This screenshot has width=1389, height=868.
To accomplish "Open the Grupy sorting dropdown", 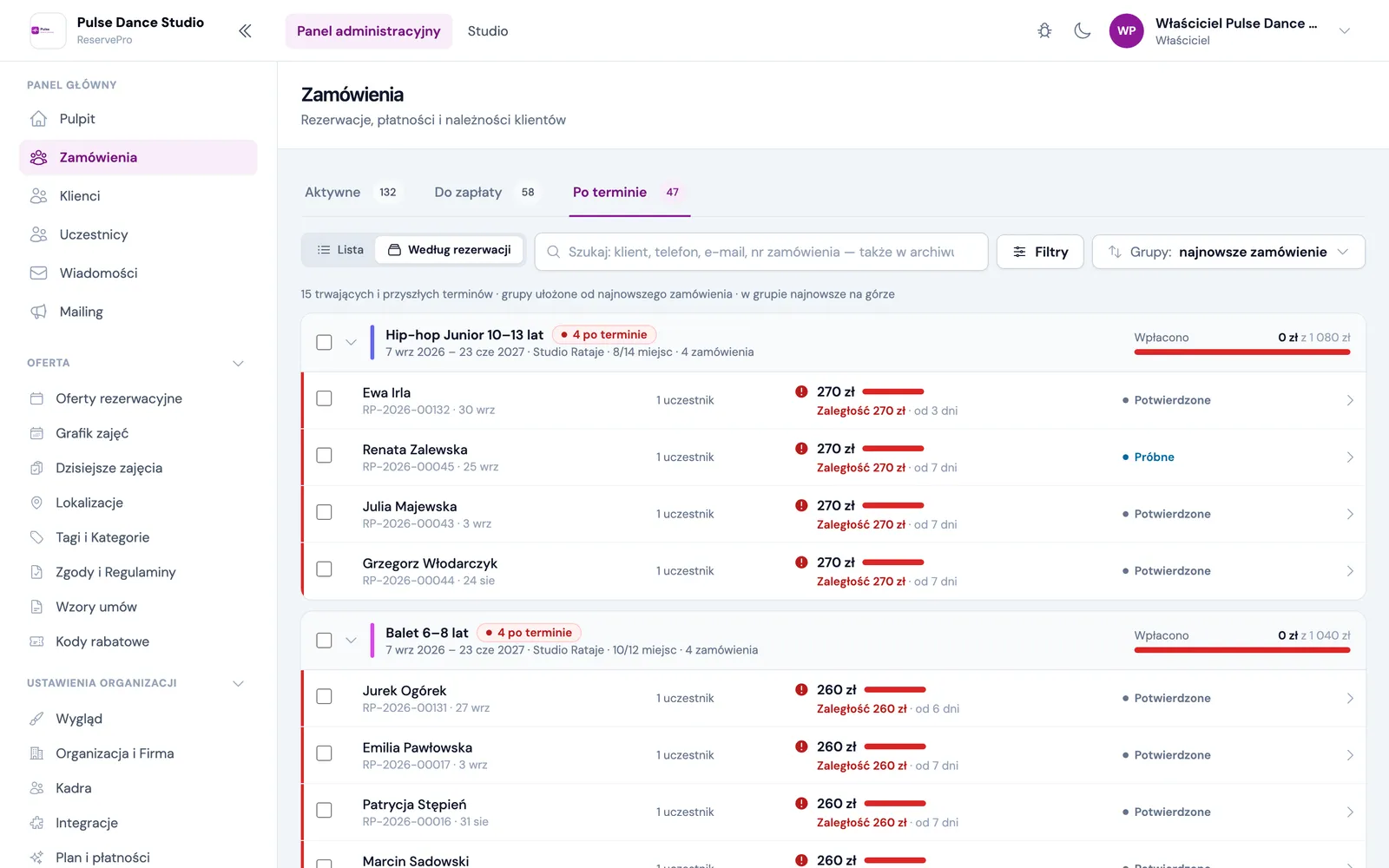I will (1228, 252).
